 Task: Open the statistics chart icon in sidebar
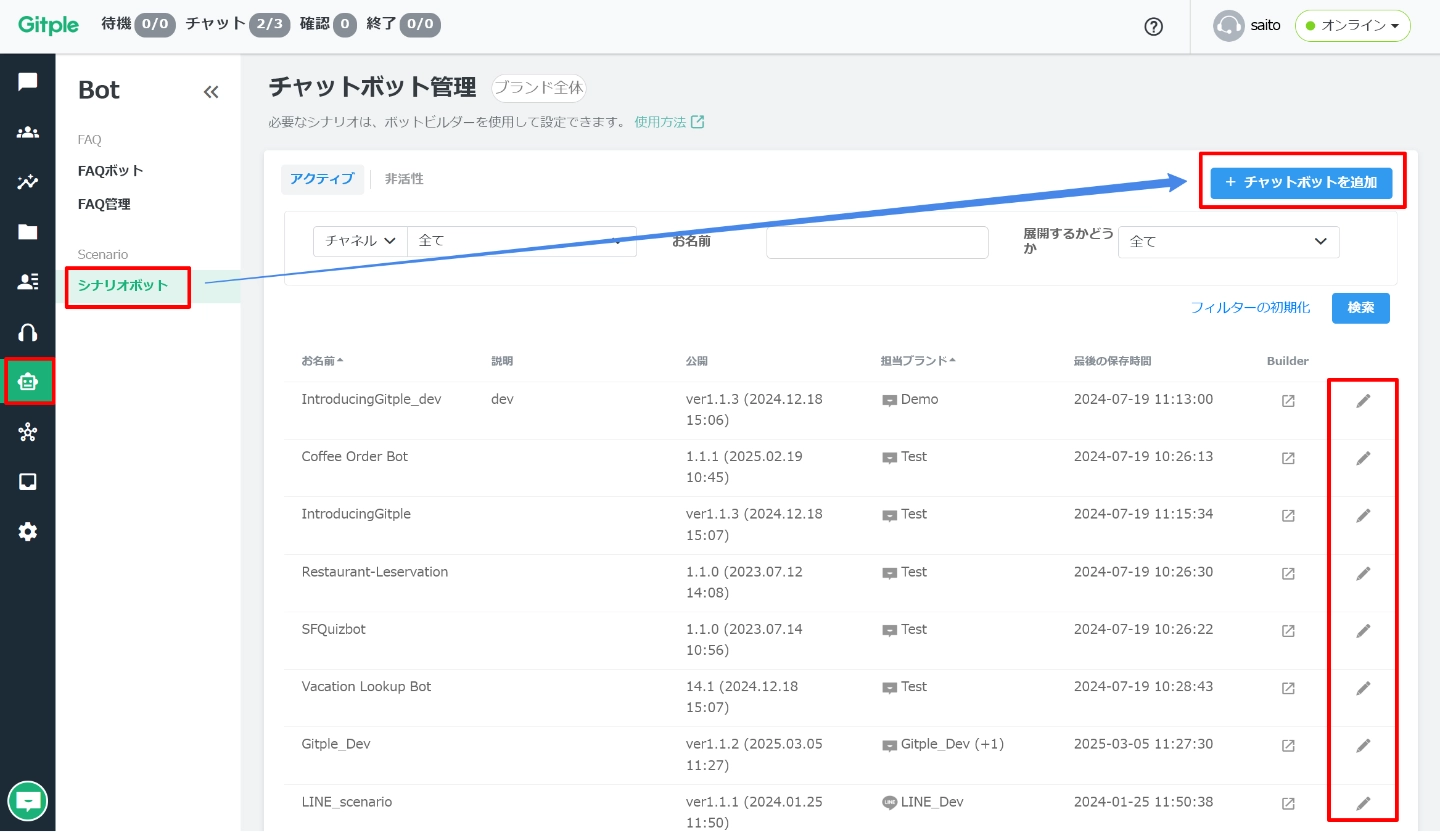(x=28, y=182)
